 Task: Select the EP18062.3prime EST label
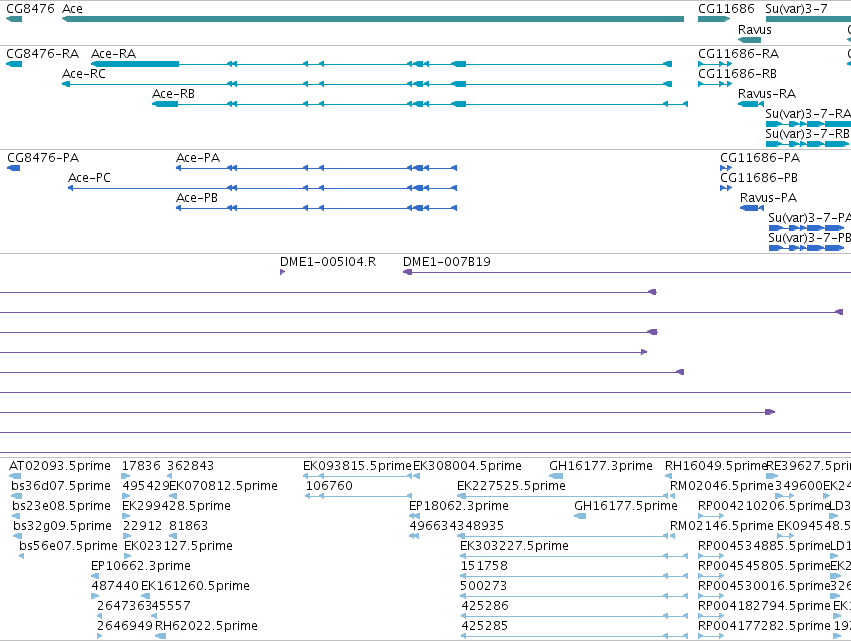tap(459, 506)
